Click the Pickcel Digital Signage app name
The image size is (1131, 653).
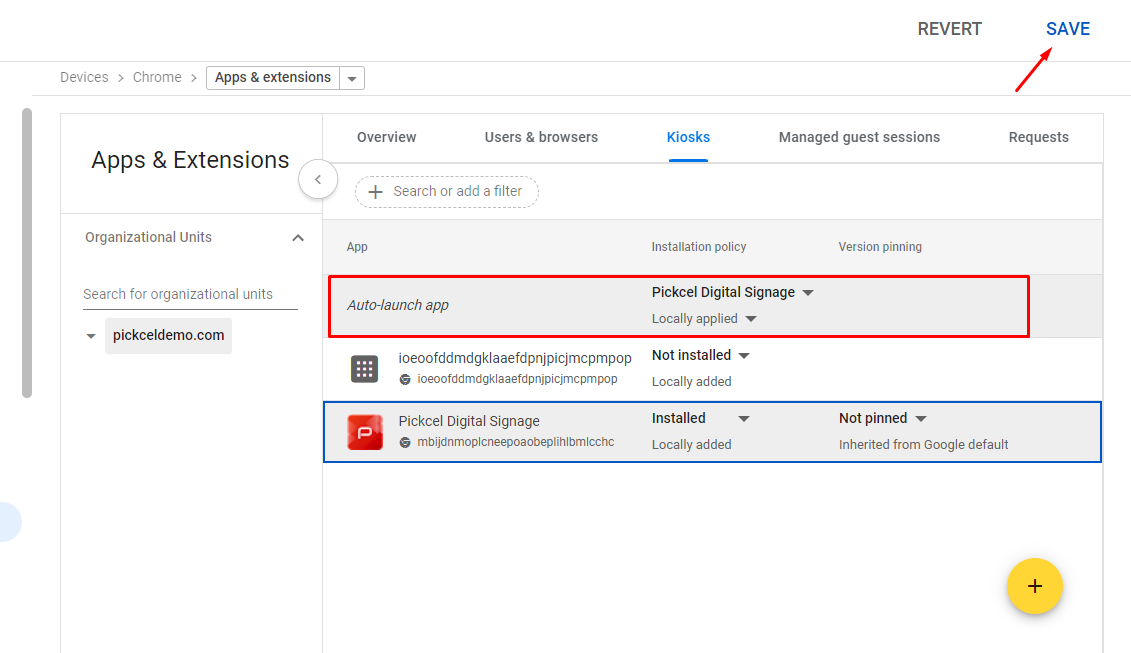pos(469,421)
